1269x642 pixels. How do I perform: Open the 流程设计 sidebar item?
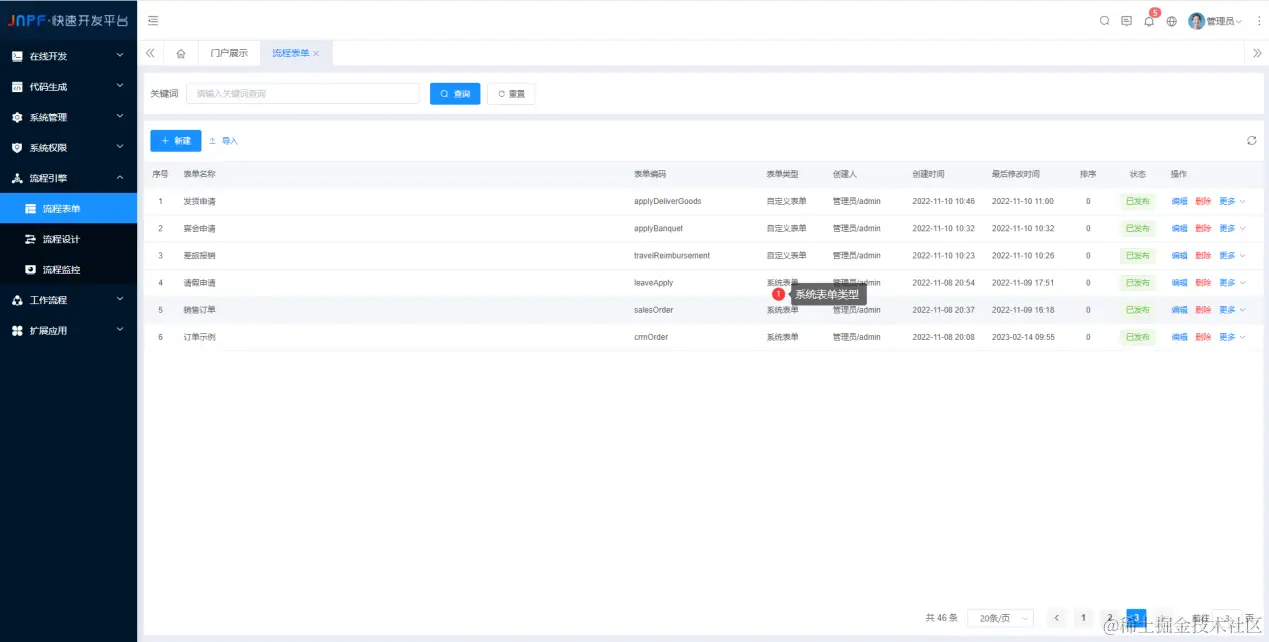68,239
